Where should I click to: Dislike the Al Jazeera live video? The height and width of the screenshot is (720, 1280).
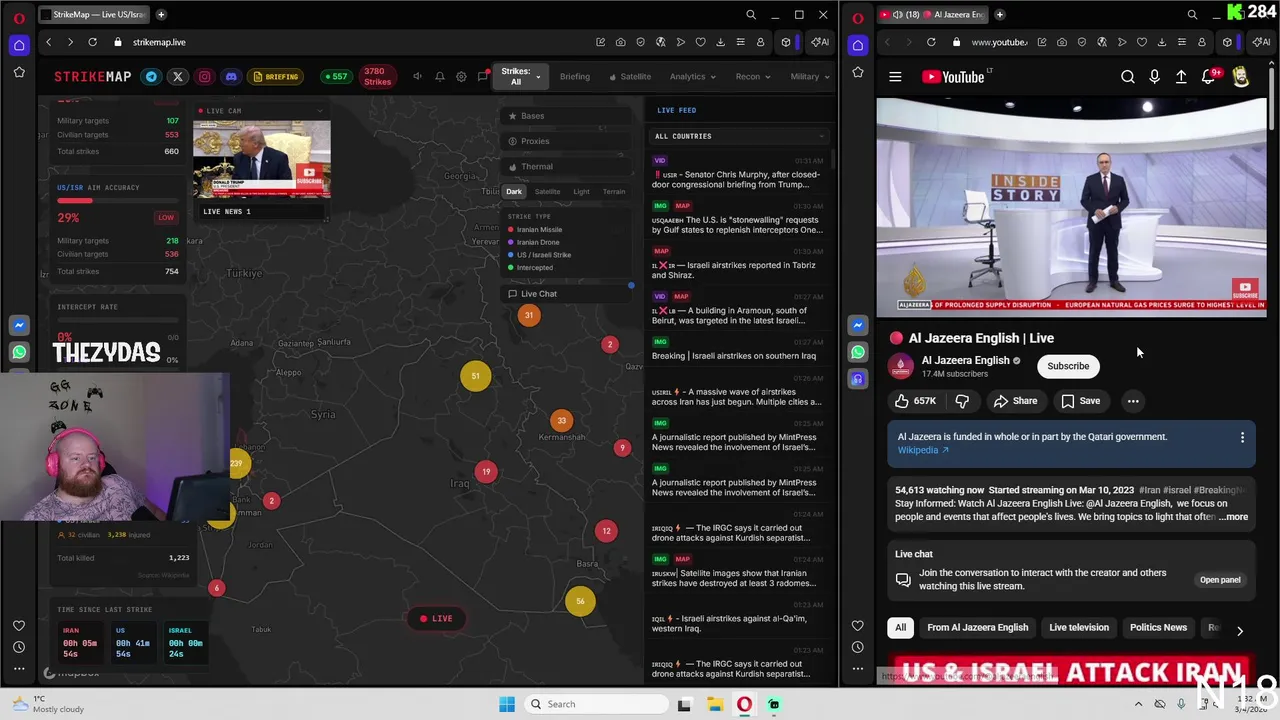[962, 401]
